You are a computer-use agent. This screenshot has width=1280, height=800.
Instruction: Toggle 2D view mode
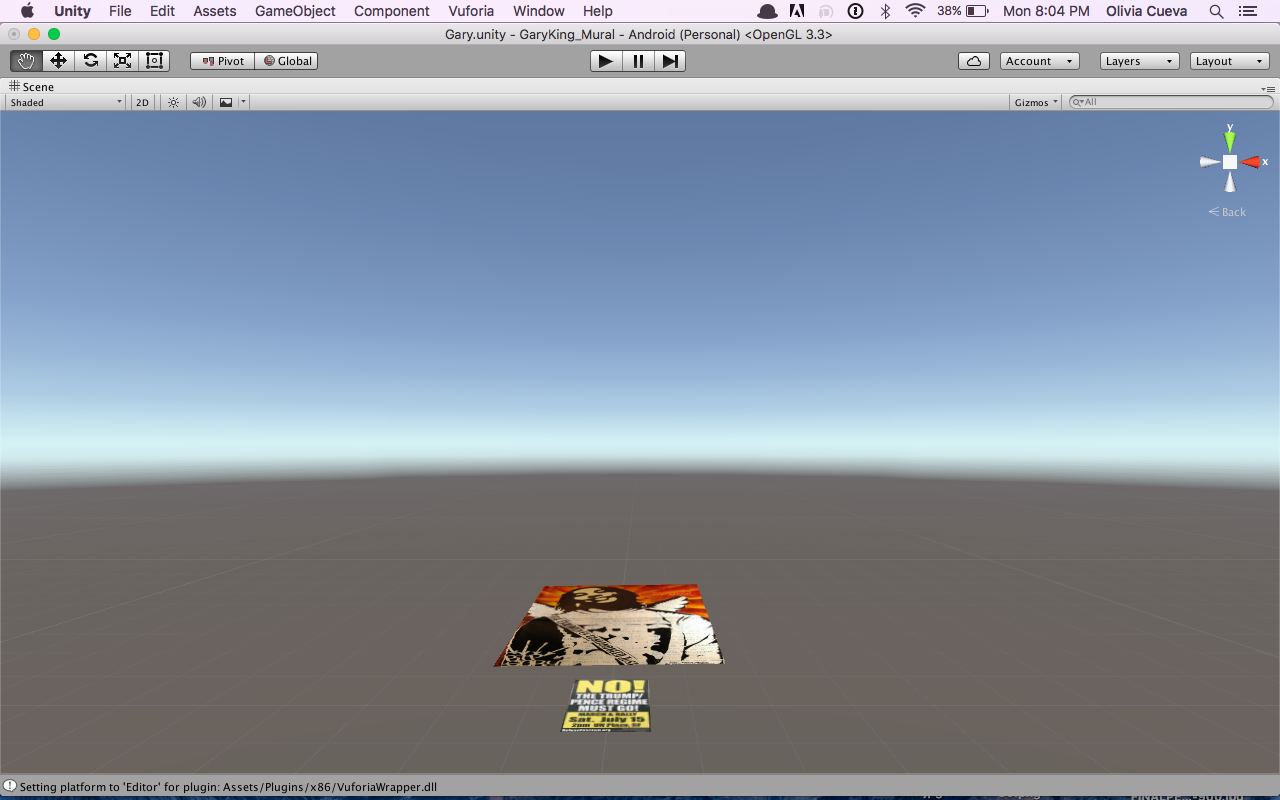143,102
